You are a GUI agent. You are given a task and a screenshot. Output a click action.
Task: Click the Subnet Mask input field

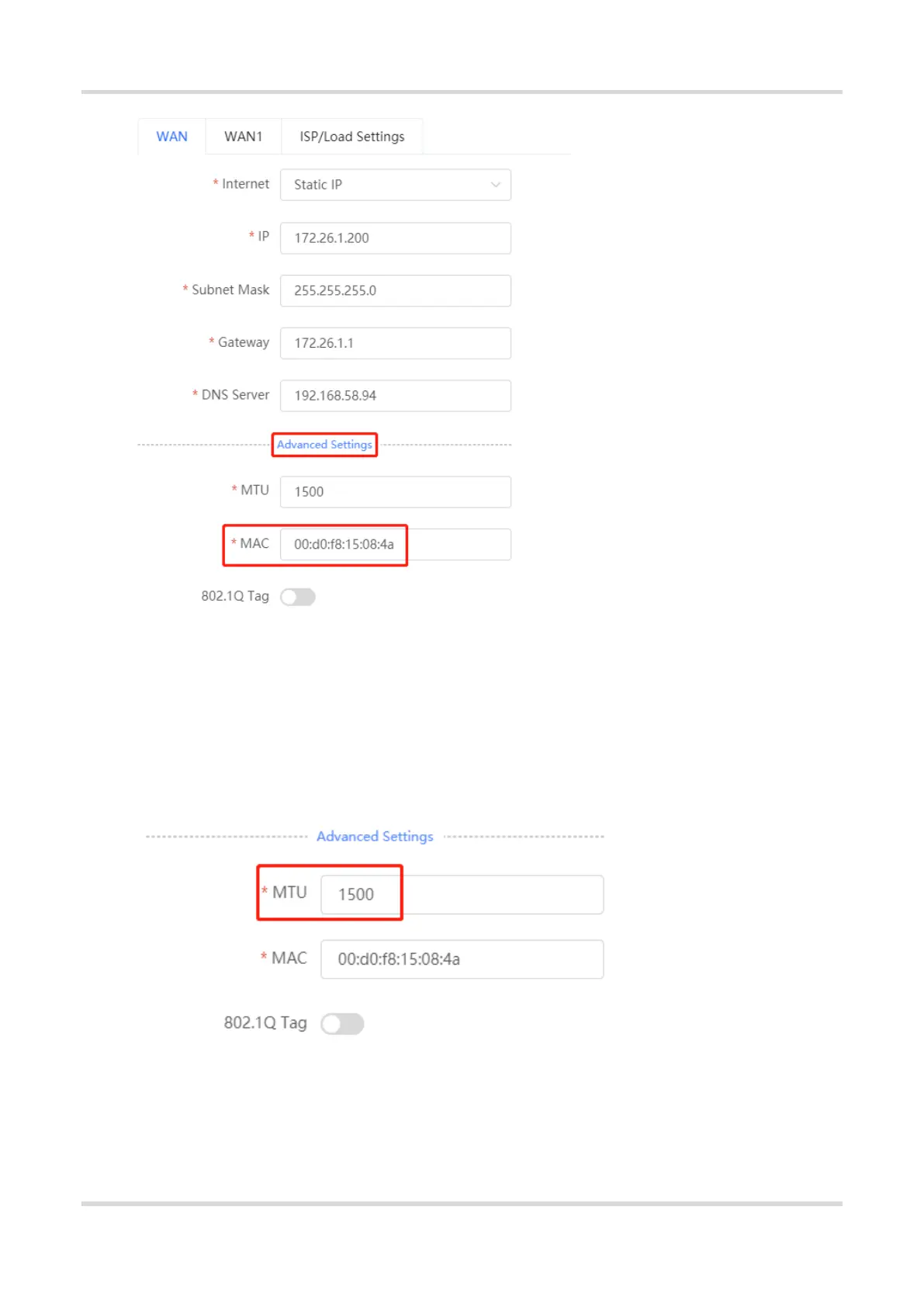point(396,290)
